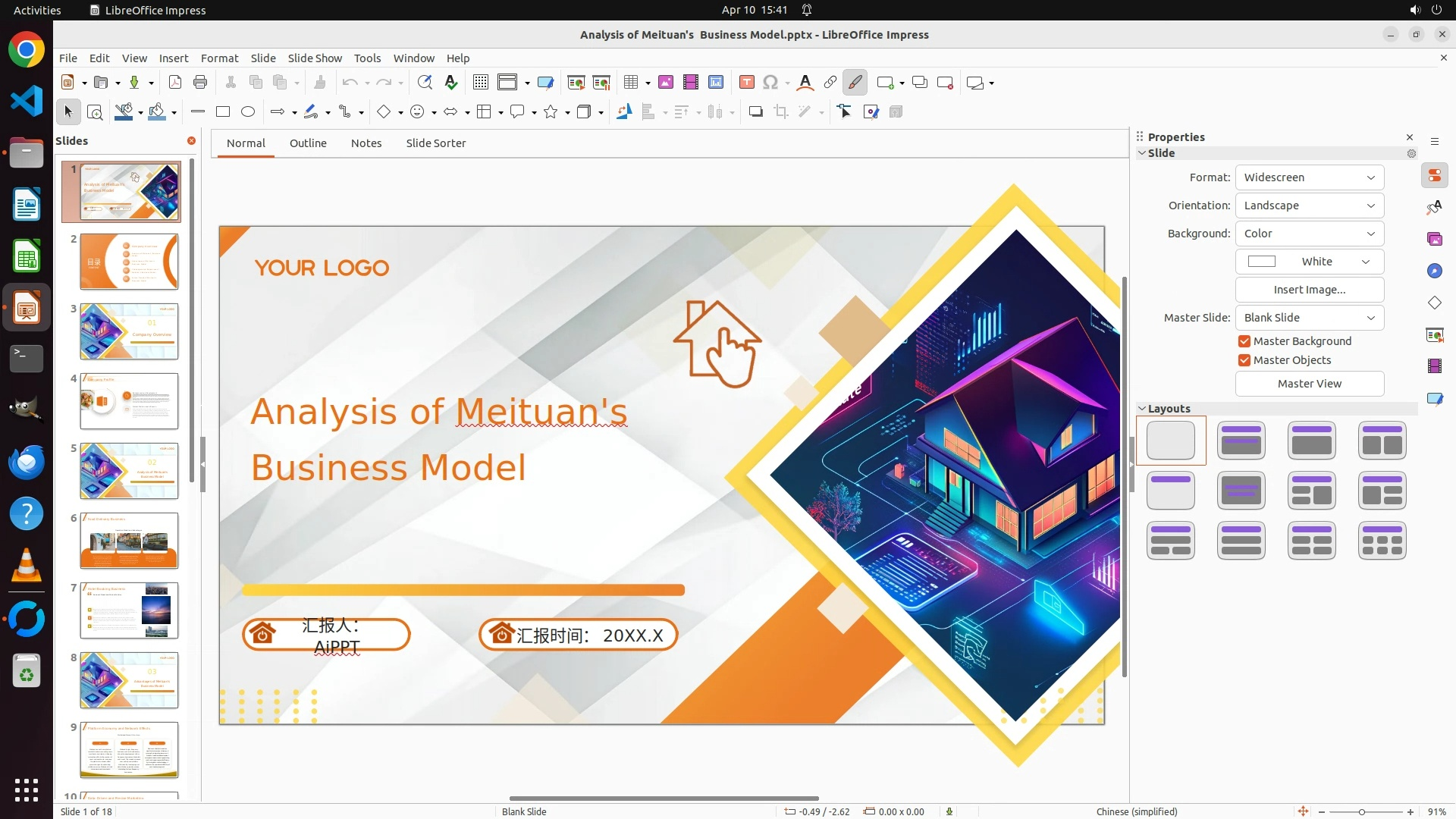Uncheck the Master Objects checkbox
The height and width of the screenshot is (819, 1456).
(x=1244, y=360)
